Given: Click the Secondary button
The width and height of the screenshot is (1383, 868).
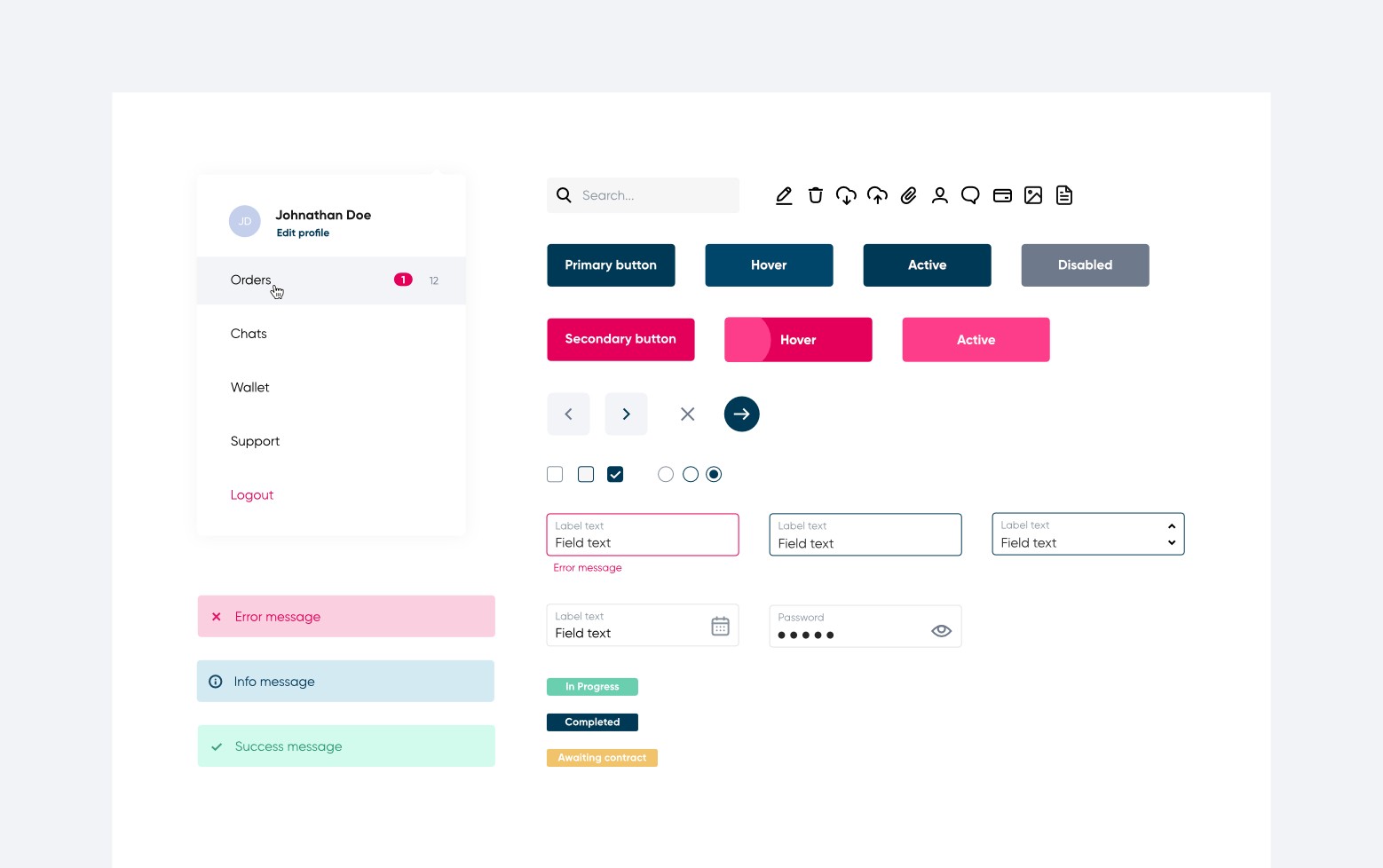Looking at the screenshot, I should (620, 339).
